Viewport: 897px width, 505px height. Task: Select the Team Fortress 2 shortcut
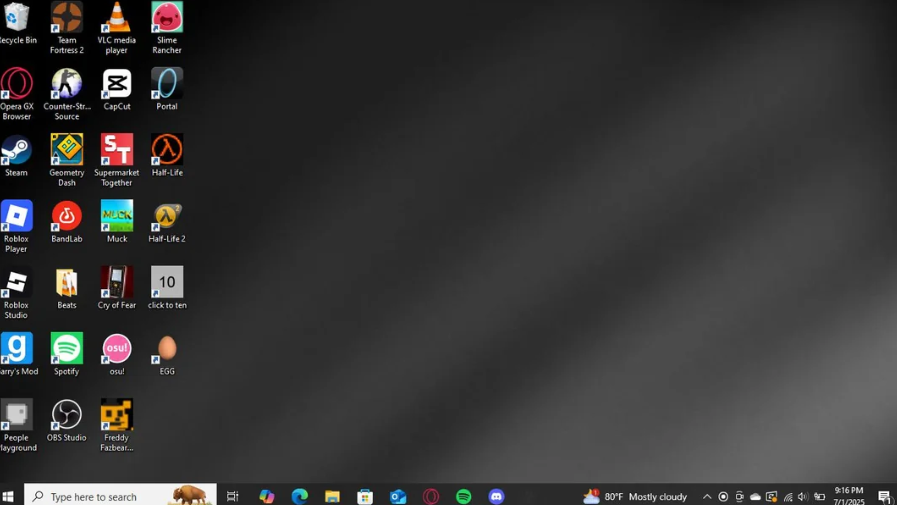point(66,27)
